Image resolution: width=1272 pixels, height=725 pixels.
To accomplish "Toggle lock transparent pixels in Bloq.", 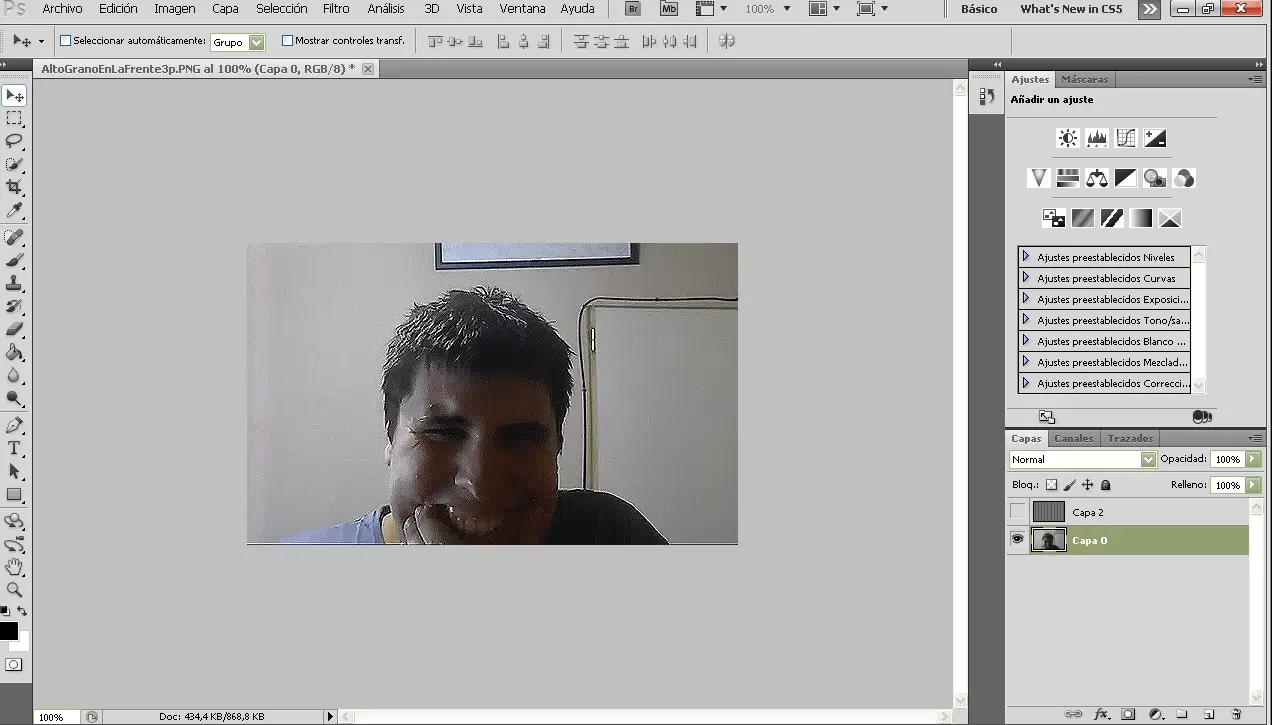I will (x=1051, y=485).
